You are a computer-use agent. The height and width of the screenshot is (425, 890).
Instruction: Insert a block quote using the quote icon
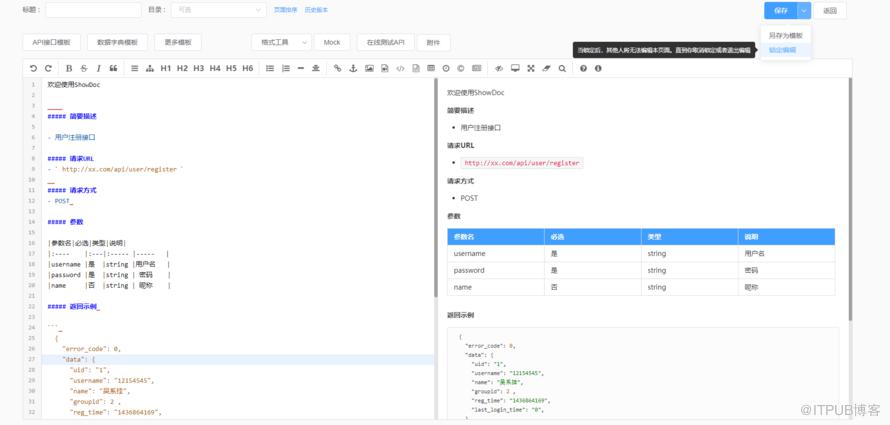point(113,68)
